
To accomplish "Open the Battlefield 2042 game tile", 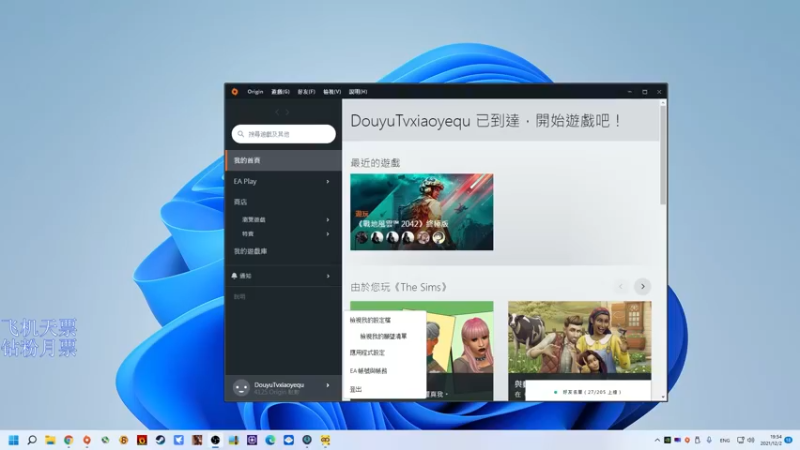I will pyautogui.click(x=421, y=212).
